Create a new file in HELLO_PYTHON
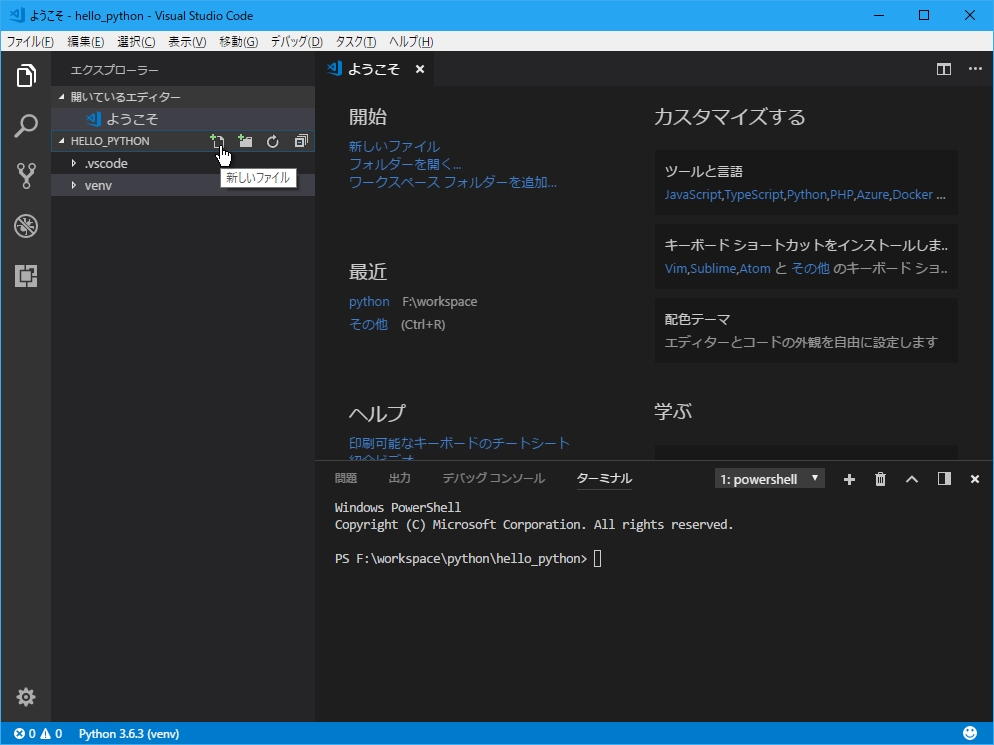Viewport: 994px width, 745px height. (x=217, y=141)
